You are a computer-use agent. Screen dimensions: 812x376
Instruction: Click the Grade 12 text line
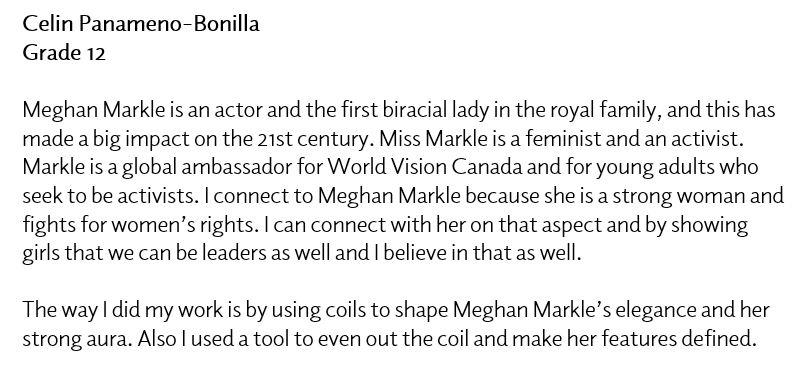click(64, 53)
